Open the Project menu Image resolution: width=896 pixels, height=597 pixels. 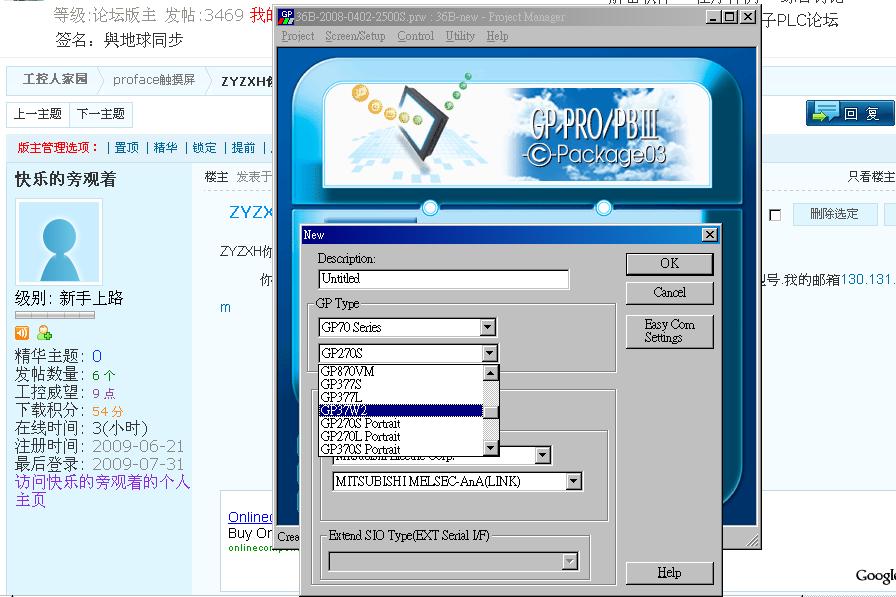pyautogui.click(x=298, y=36)
